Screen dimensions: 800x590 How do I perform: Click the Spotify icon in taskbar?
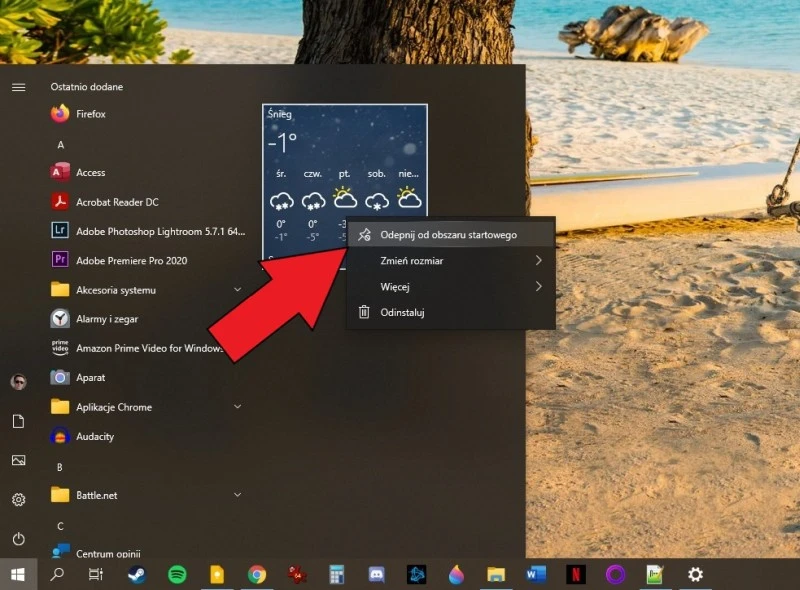(177, 574)
